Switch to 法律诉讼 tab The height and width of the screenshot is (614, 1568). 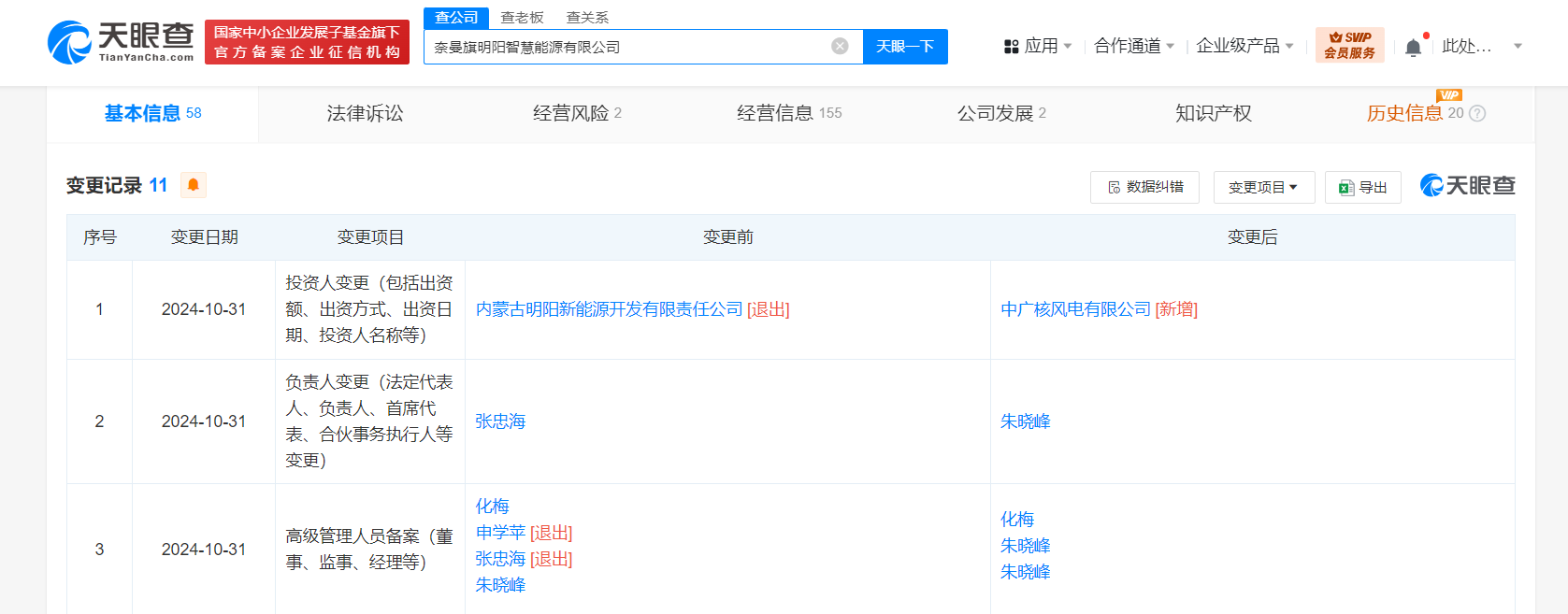(365, 113)
